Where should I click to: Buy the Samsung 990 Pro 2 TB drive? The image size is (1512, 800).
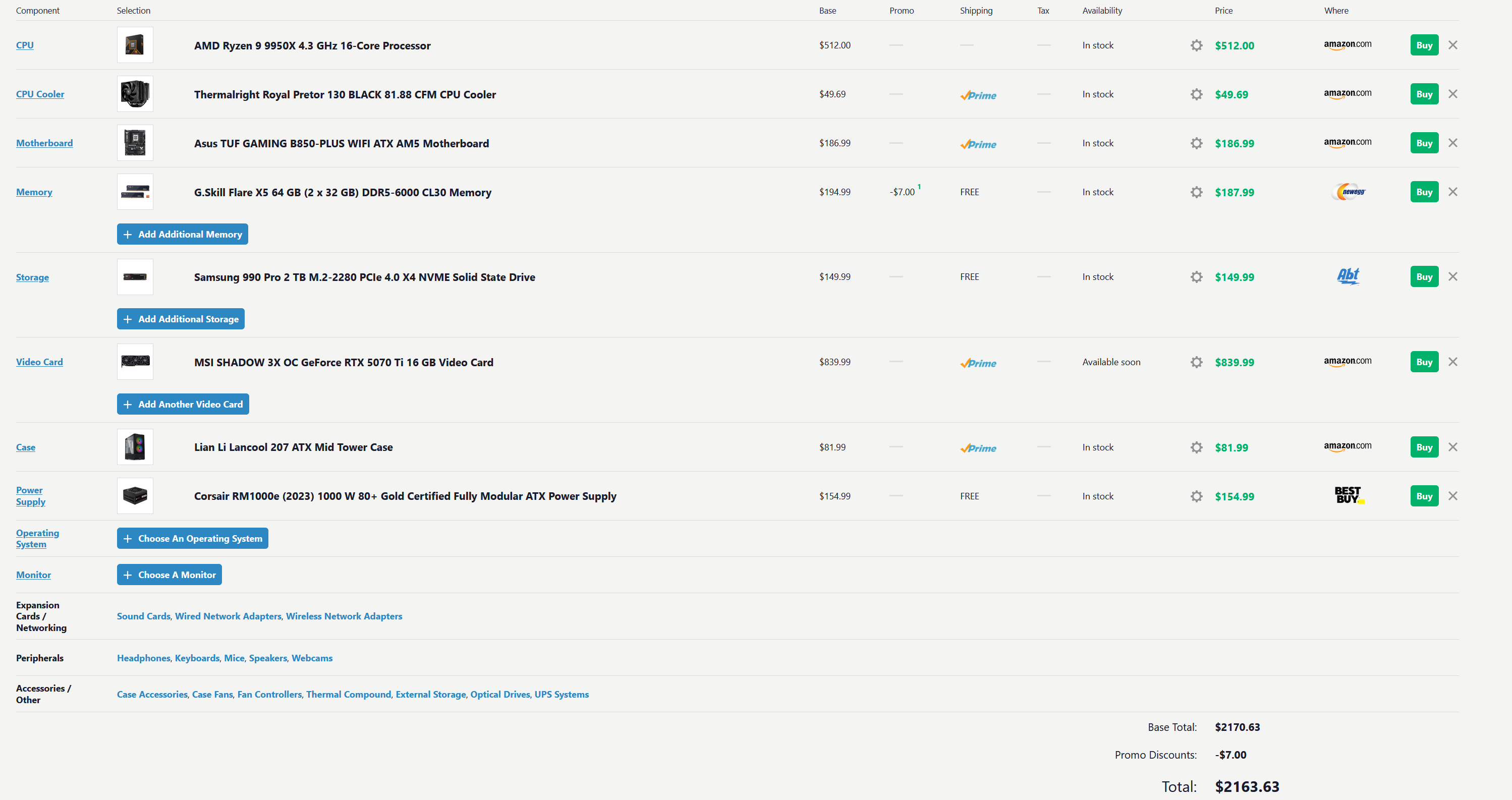click(x=1424, y=276)
